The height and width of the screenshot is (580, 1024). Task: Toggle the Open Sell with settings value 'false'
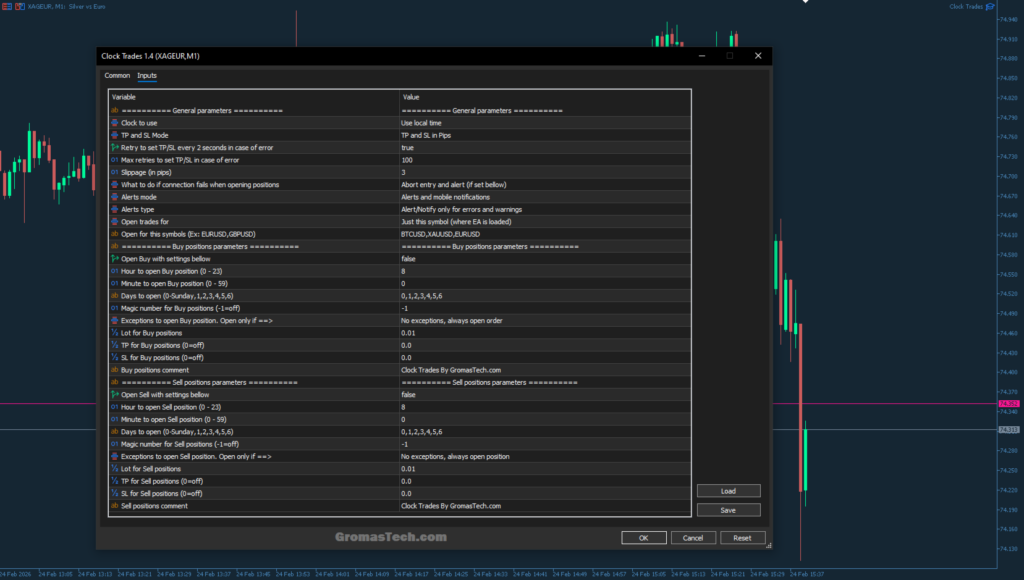coord(545,395)
